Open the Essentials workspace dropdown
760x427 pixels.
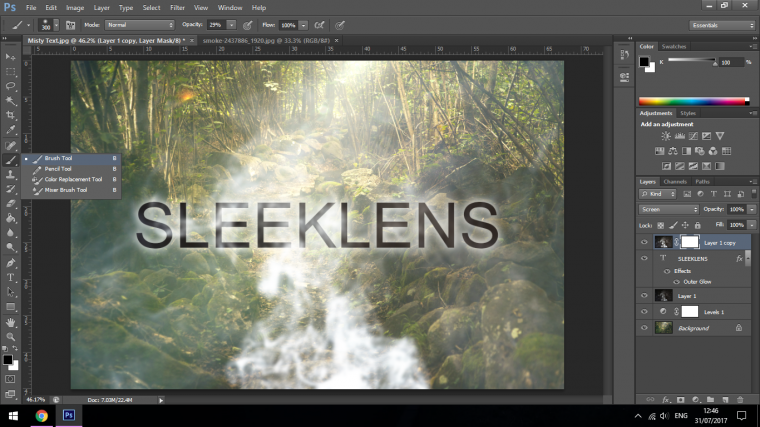point(722,25)
